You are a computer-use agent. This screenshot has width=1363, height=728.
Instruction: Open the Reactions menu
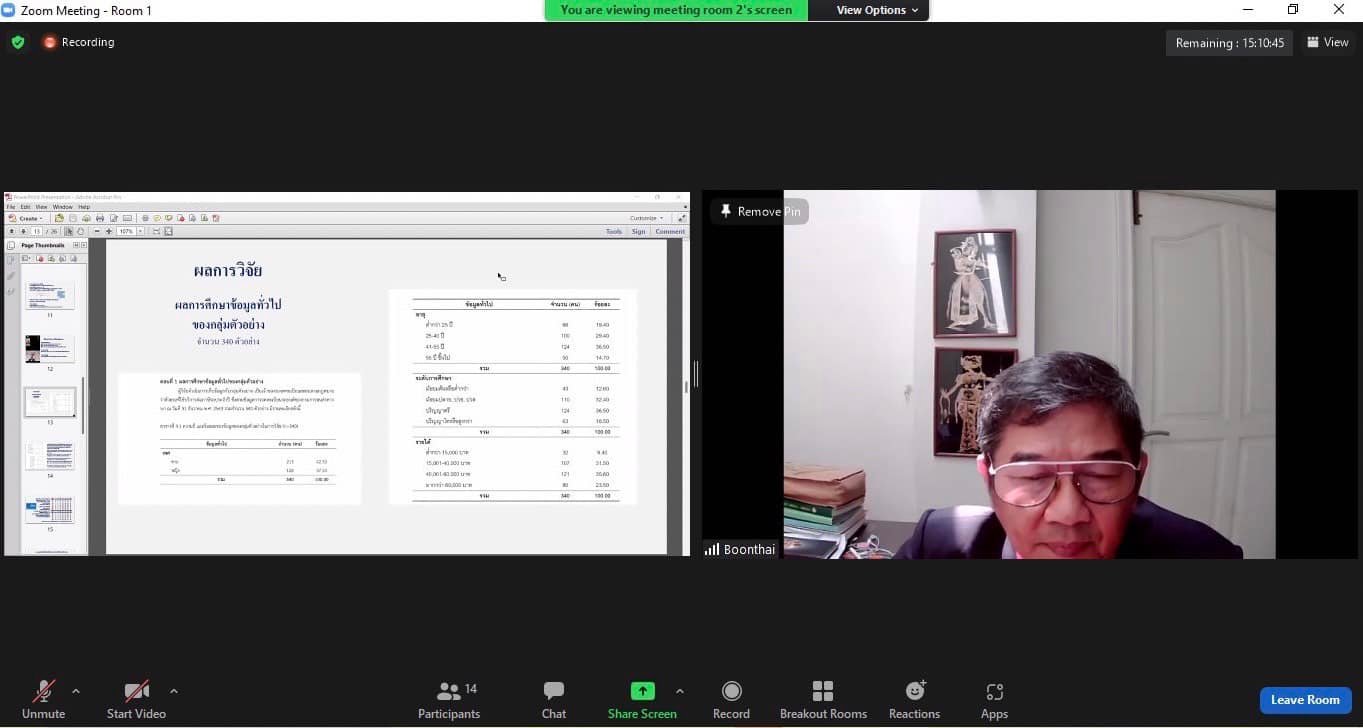coord(914,691)
